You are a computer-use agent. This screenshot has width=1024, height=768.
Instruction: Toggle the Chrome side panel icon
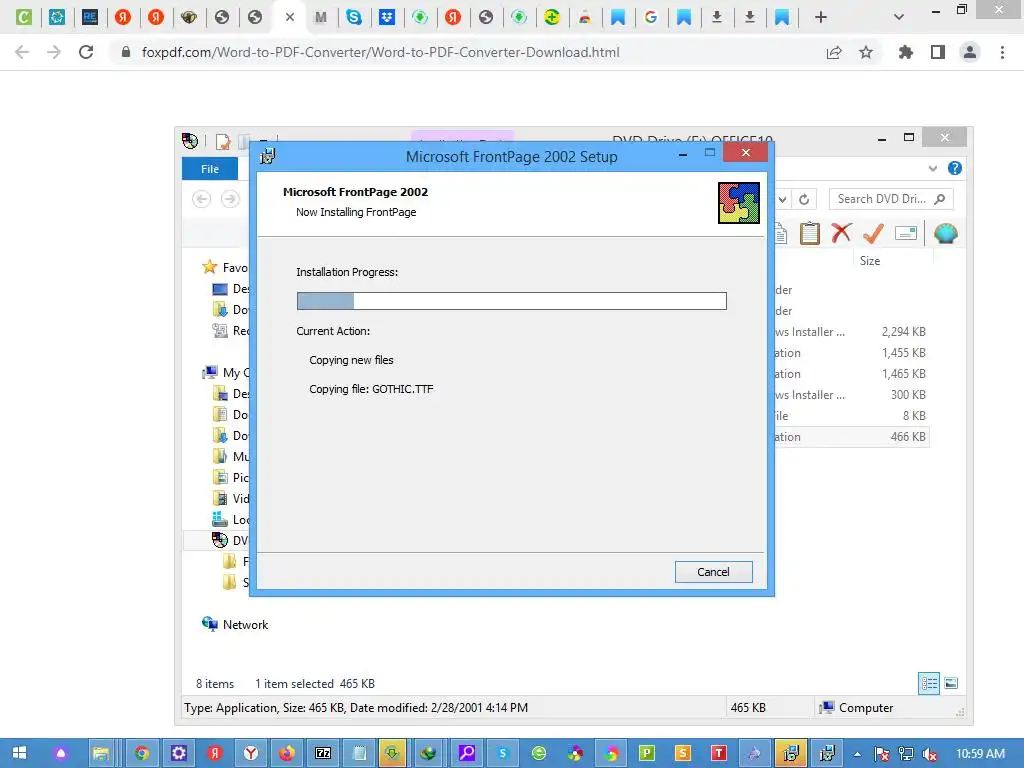pyautogui.click(x=938, y=52)
